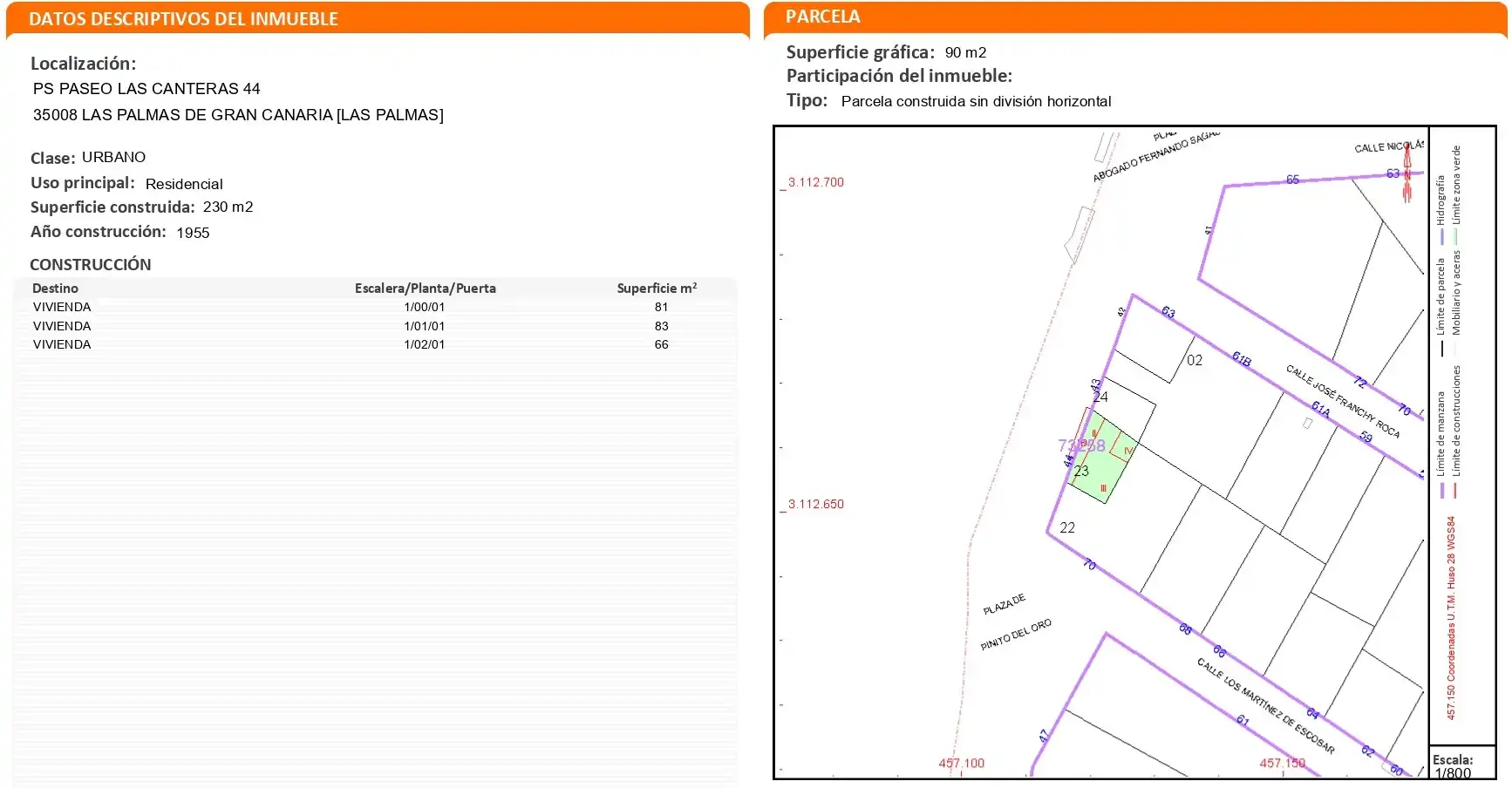
Task: Click the Límite de manzana legend entry
Action: point(1441,445)
